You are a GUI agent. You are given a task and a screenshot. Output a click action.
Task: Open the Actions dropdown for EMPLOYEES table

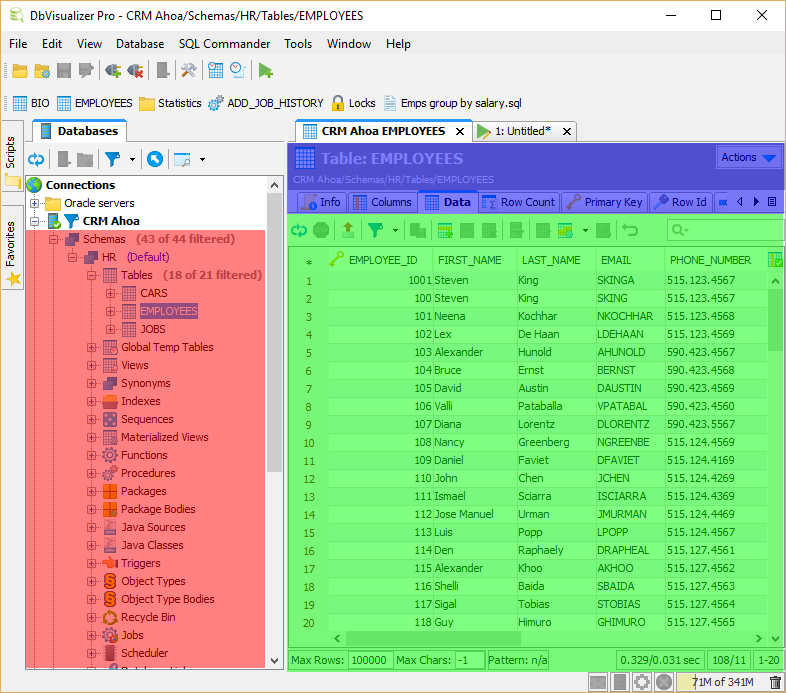pyautogui.click(x=749, y=157)
